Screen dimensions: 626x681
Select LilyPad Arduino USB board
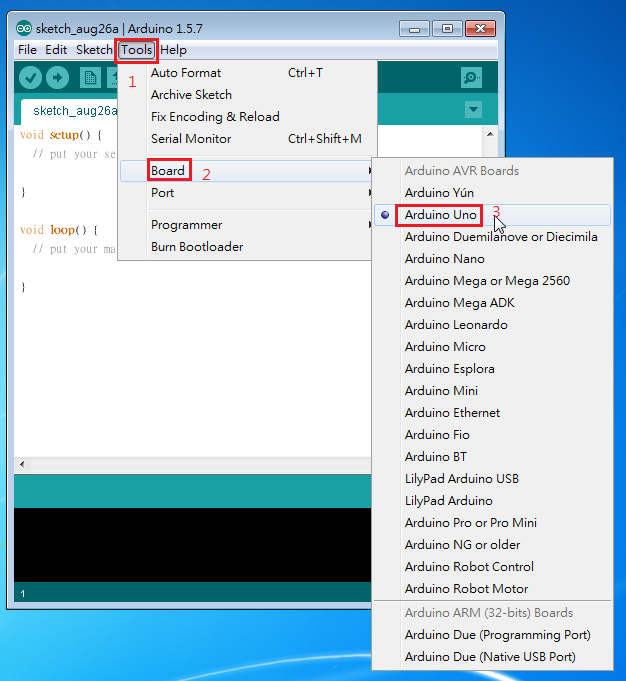click(x=461, y=479)
